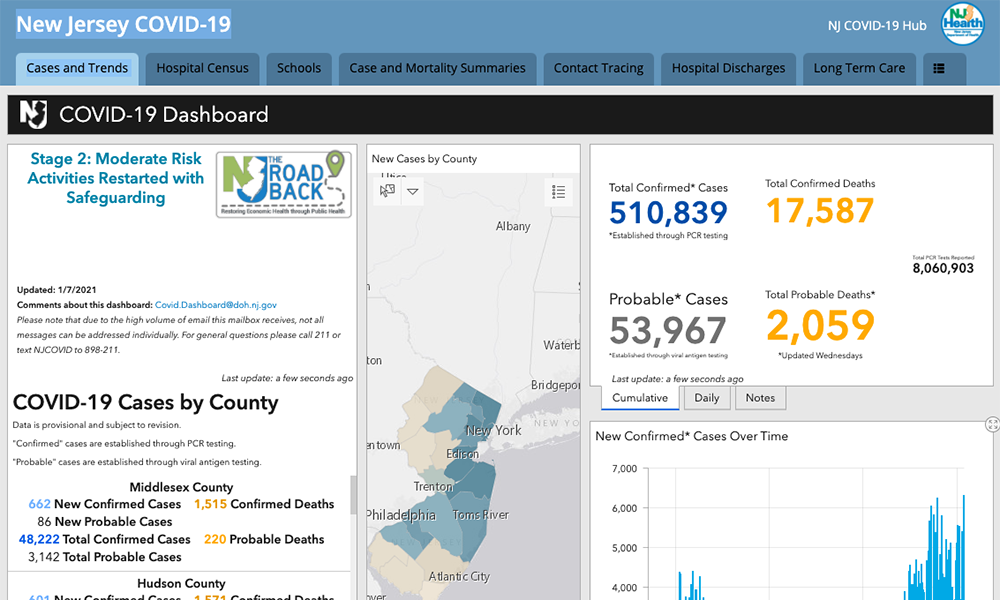Click the 7,000 axis label on chart
Screen dimensions: 1000x600
(624, 469)
